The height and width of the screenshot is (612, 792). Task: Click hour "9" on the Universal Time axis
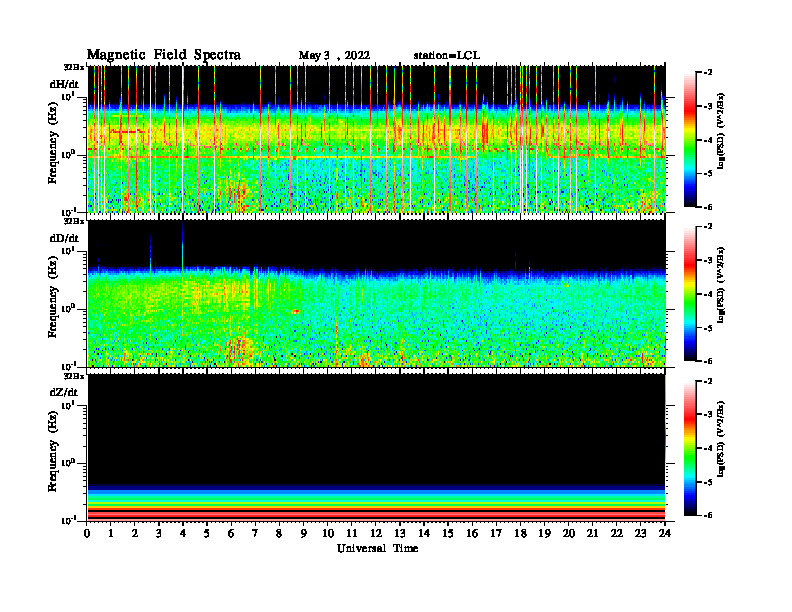(x=304, y=533)
